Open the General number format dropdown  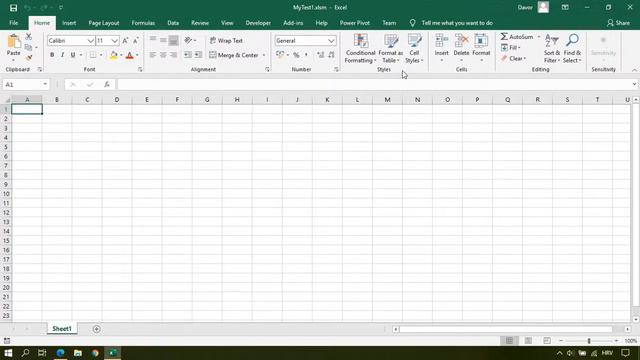pos(331,40)
